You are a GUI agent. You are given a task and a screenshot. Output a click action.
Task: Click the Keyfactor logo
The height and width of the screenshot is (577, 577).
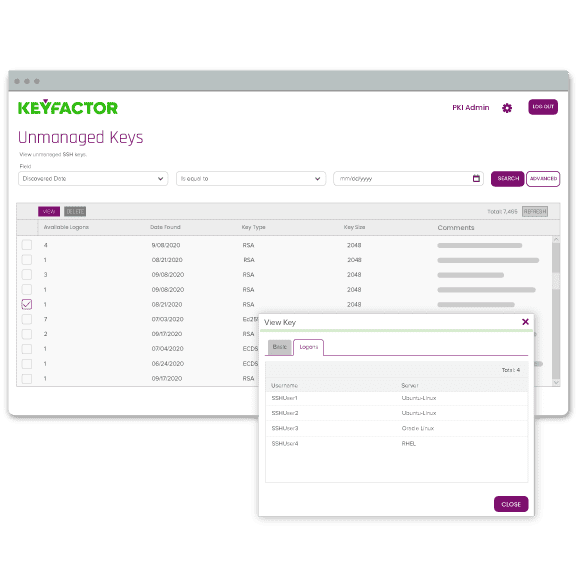[x=68, y=107]
